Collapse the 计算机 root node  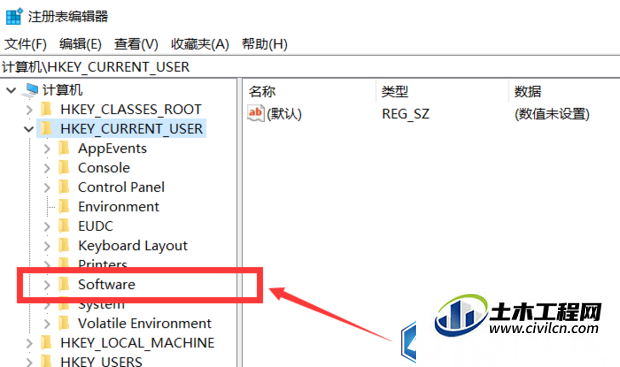click(x=11, y=90)
